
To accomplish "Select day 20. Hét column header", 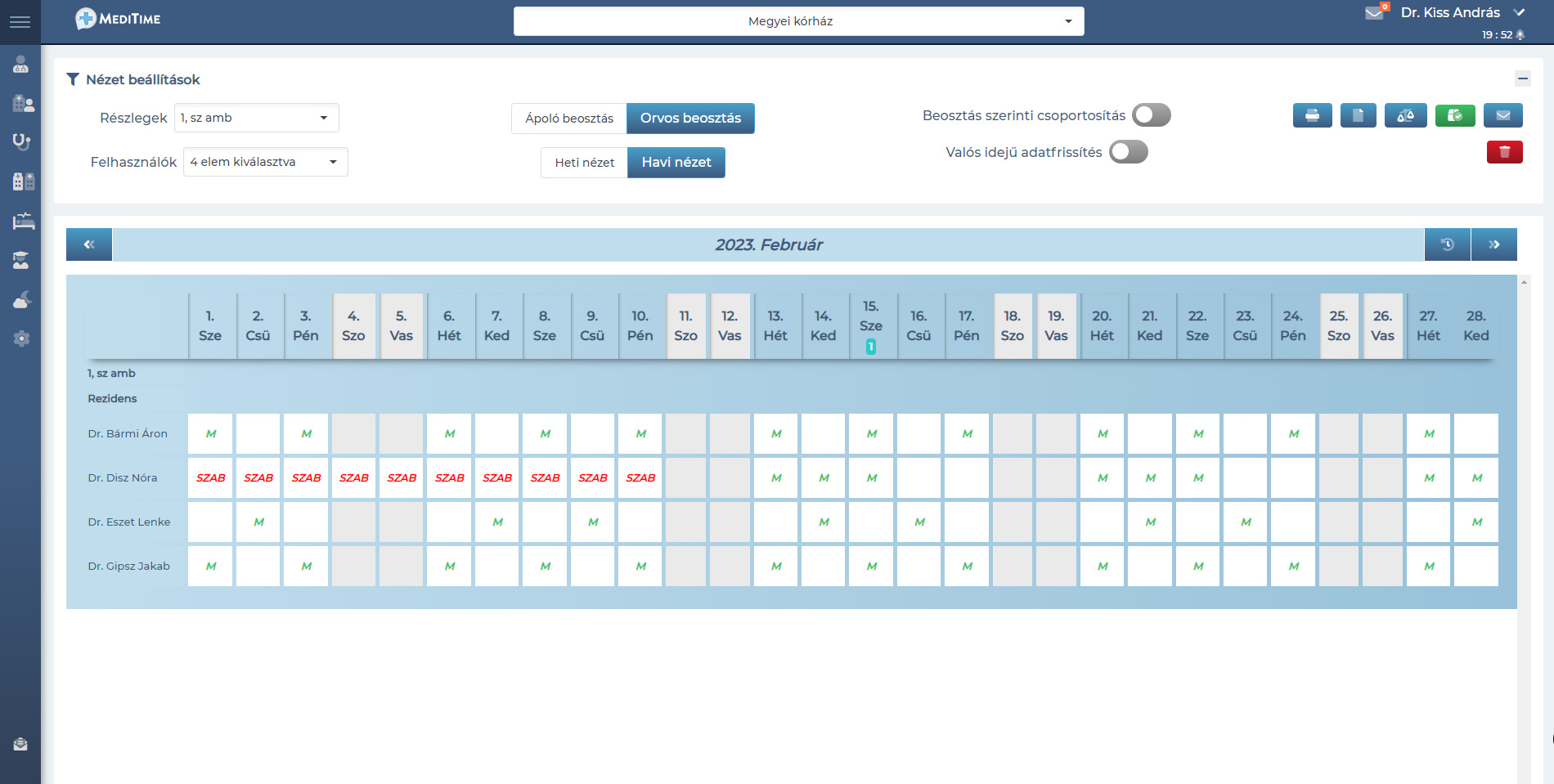I will (x=1102, y=326).
